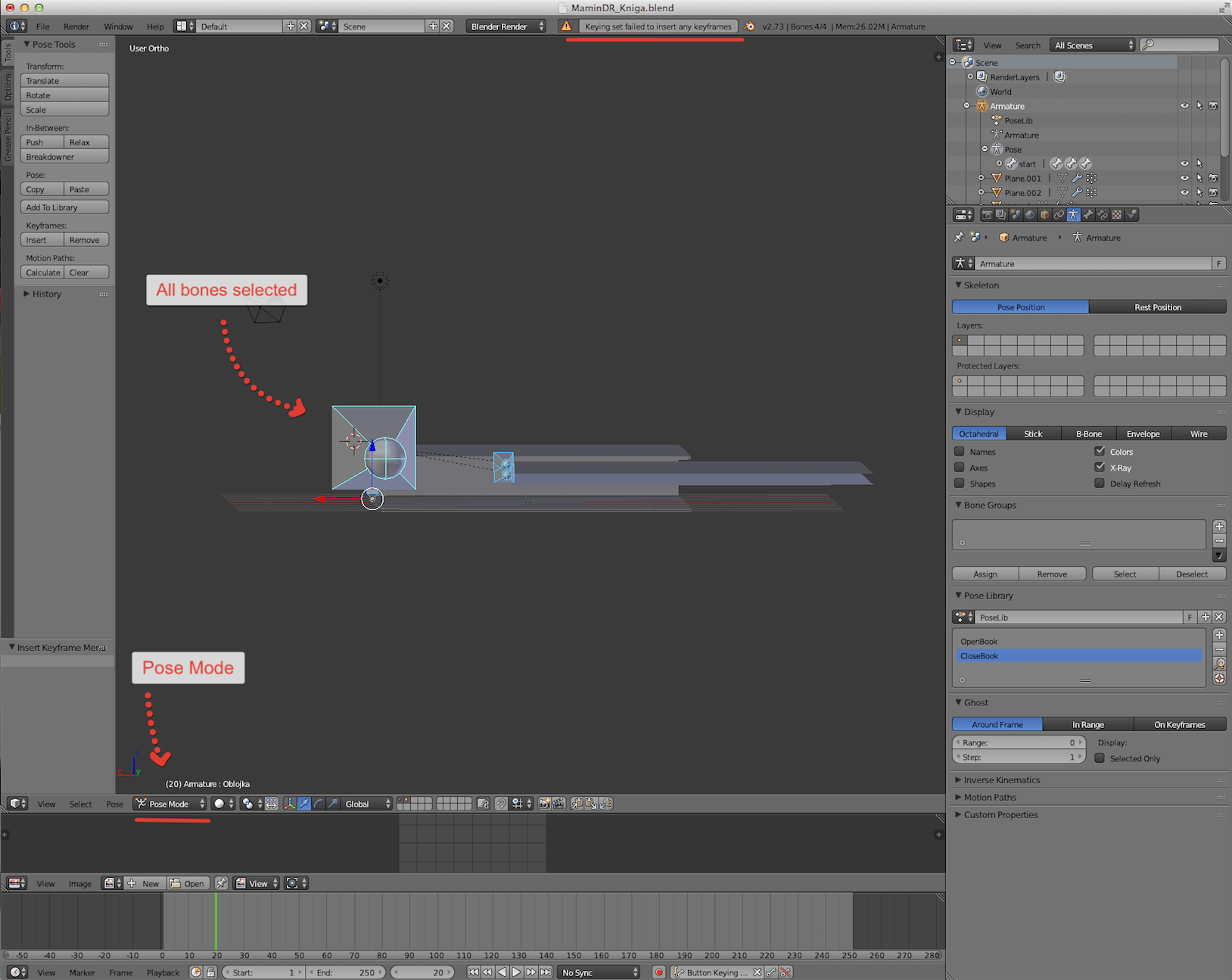
Task: Toggle X-Ray display in Armature Display panel
Action: click(1100, 467)
